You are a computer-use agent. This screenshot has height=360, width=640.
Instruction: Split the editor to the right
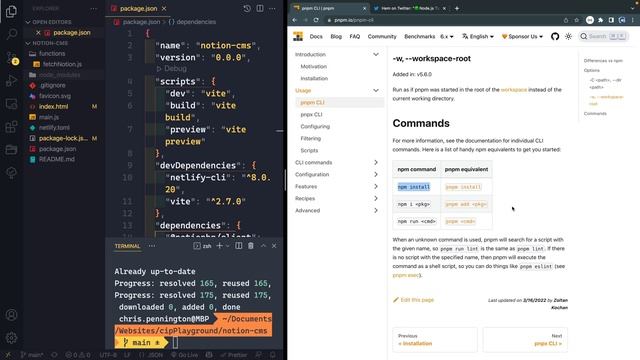click(260, 8)
